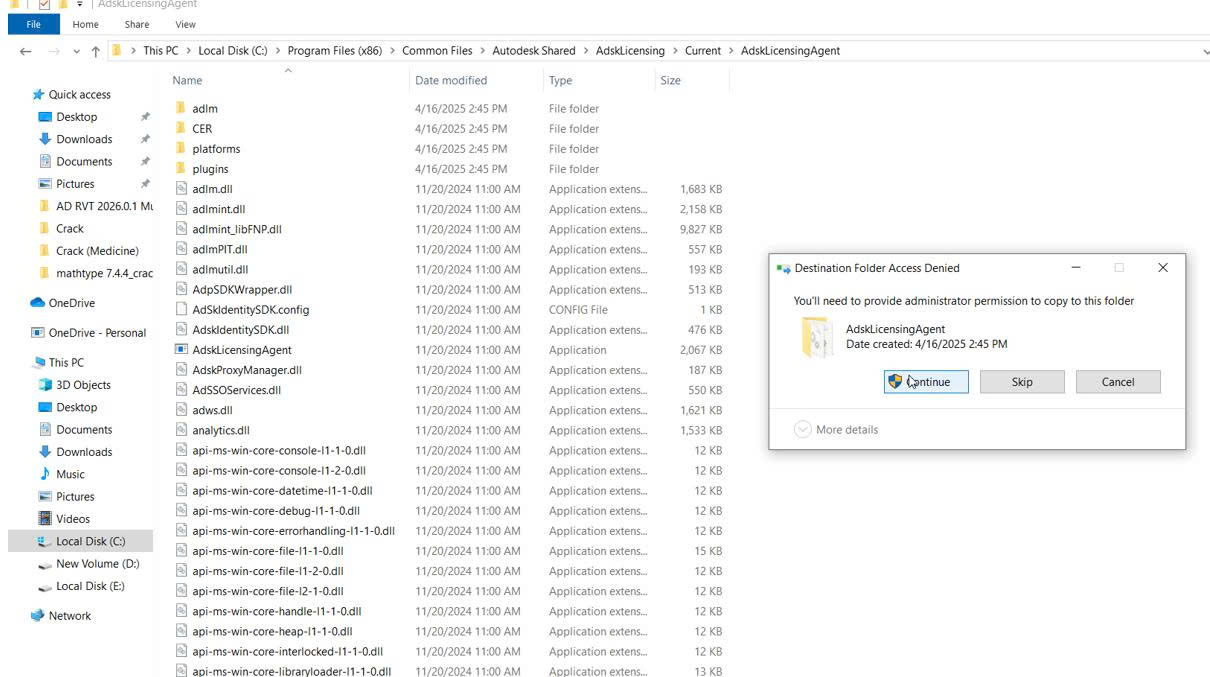Sort files by Date modified column
The image size is (1210, 677).
tap(451, 80)
